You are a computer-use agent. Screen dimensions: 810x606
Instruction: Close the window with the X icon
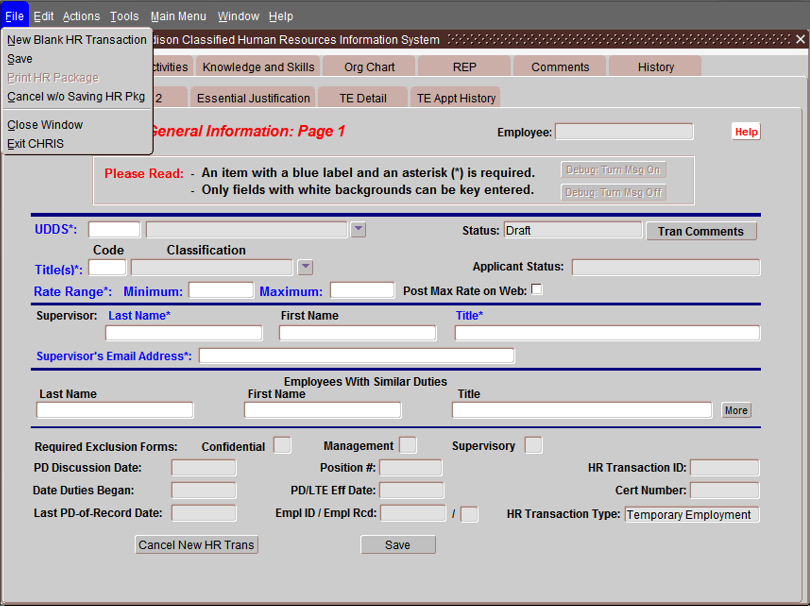[x=800, y=39]
